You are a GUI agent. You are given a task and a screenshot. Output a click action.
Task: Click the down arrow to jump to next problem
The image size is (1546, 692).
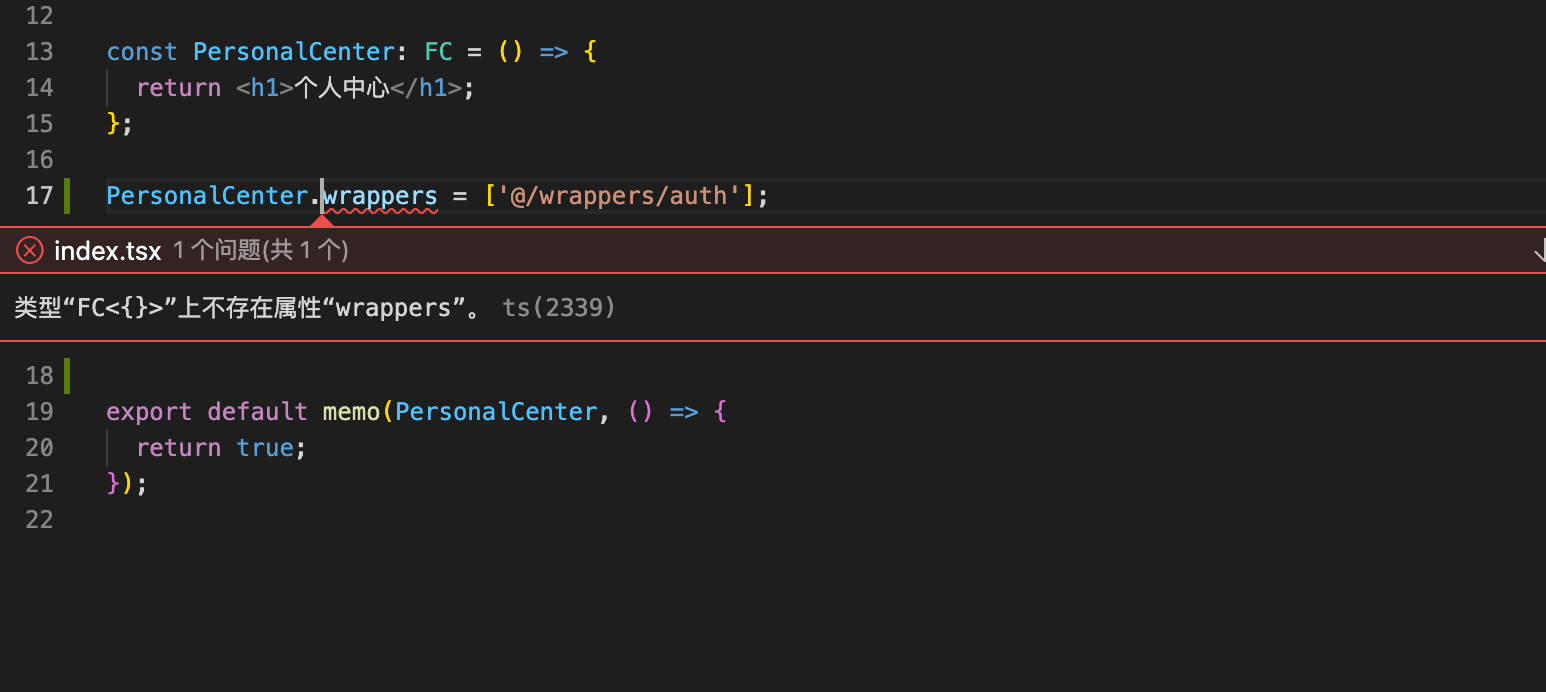point(1541,250)
